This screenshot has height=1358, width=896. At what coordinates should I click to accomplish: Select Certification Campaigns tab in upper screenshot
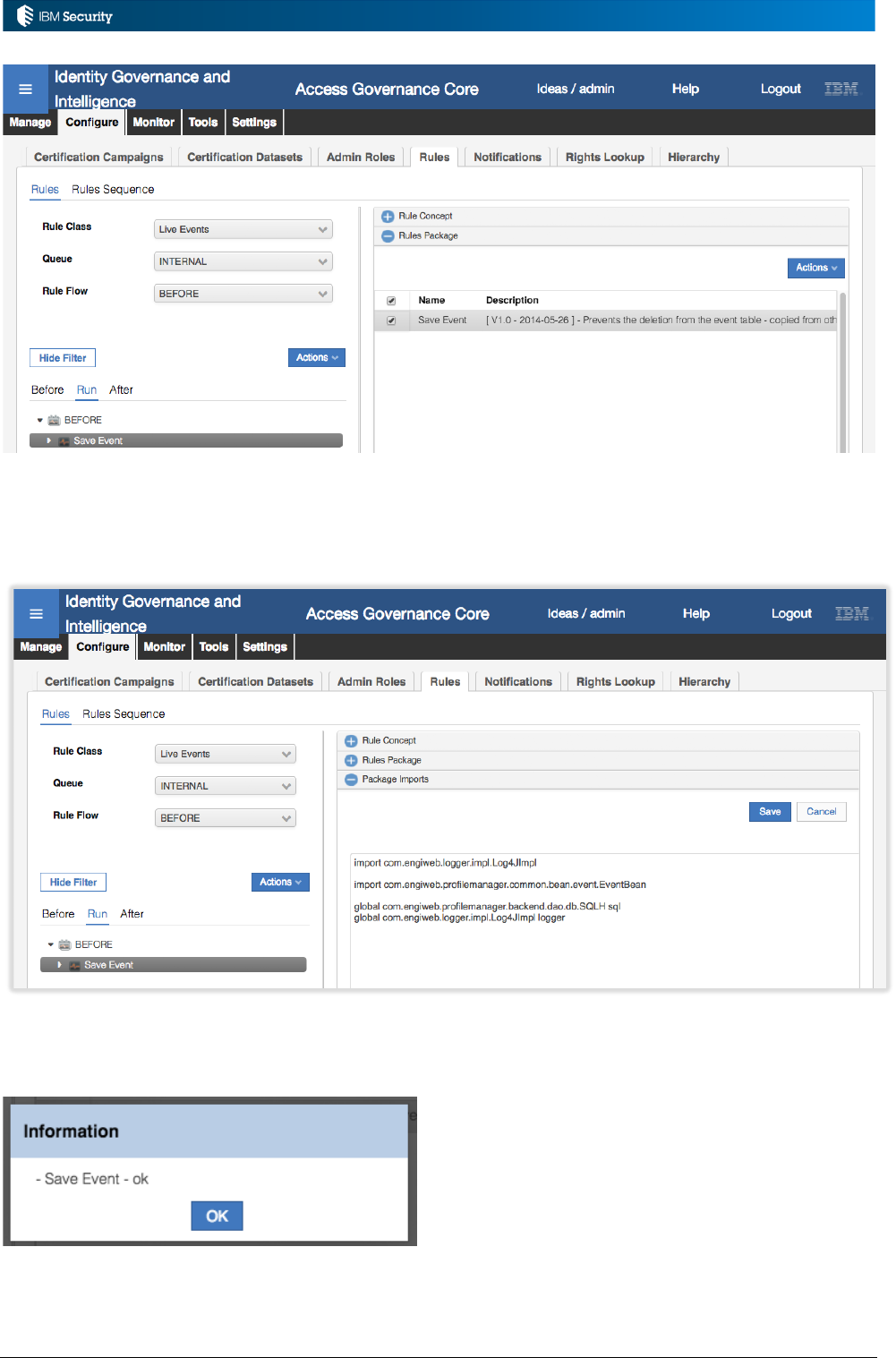click(x=98, y=158)
